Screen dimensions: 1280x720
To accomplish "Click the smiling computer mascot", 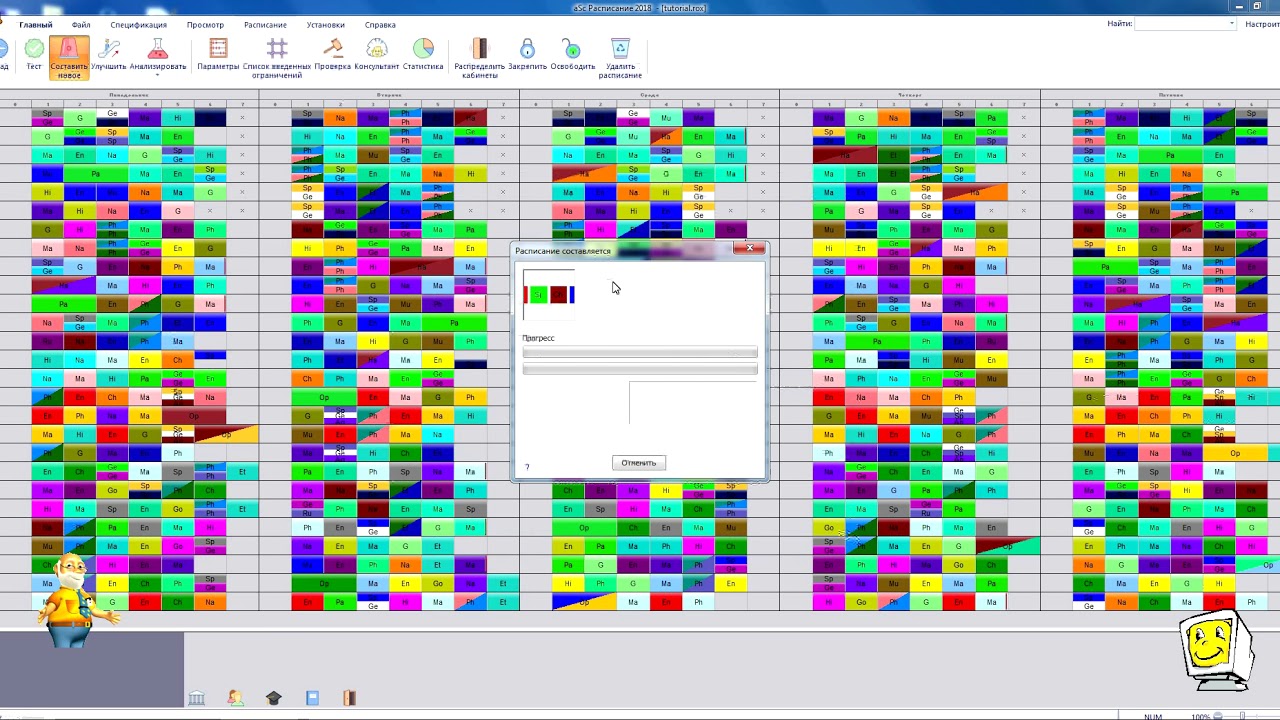I will (1217, 648).
